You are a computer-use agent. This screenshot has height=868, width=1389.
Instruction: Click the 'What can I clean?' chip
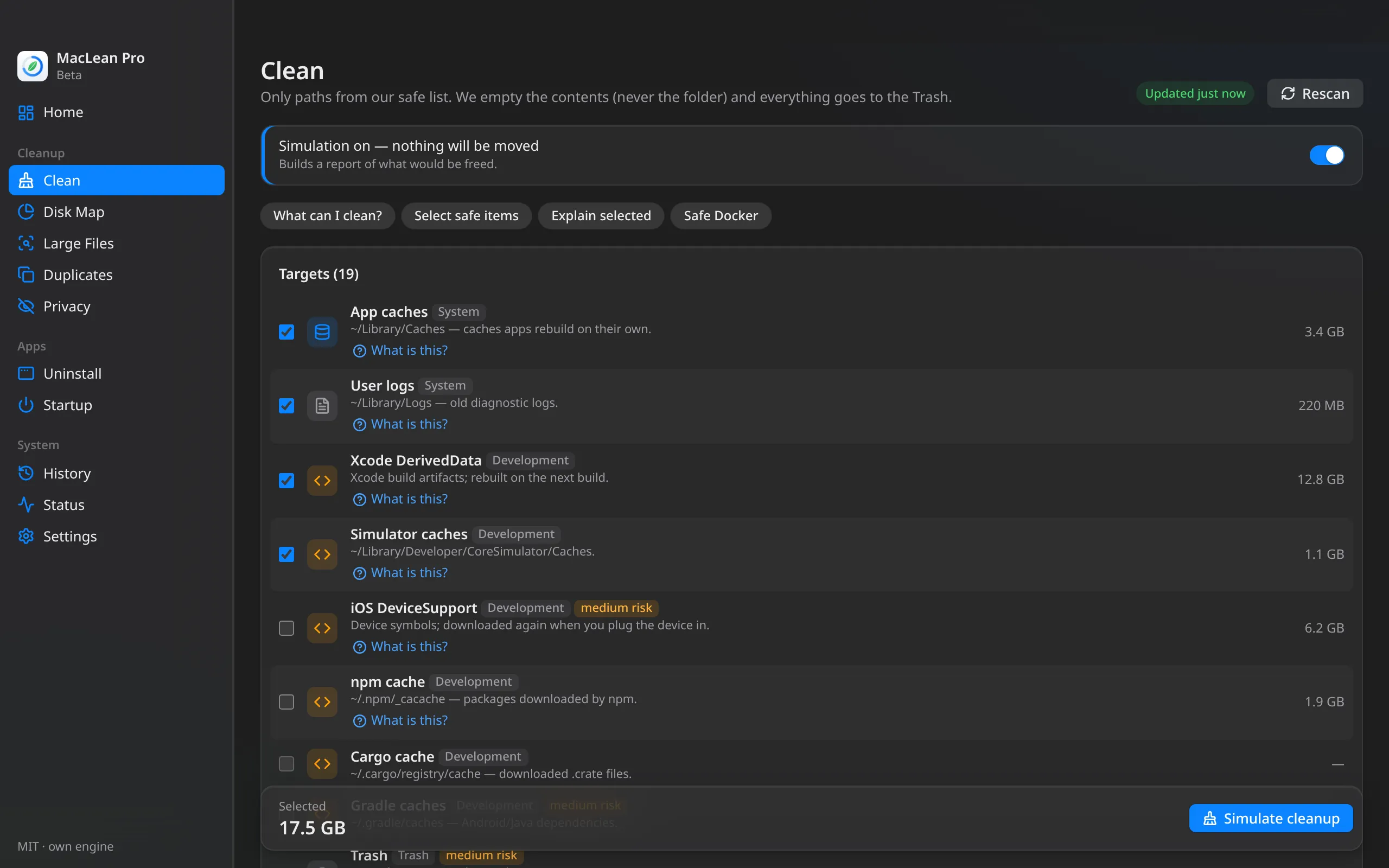[x=327, y=216]
